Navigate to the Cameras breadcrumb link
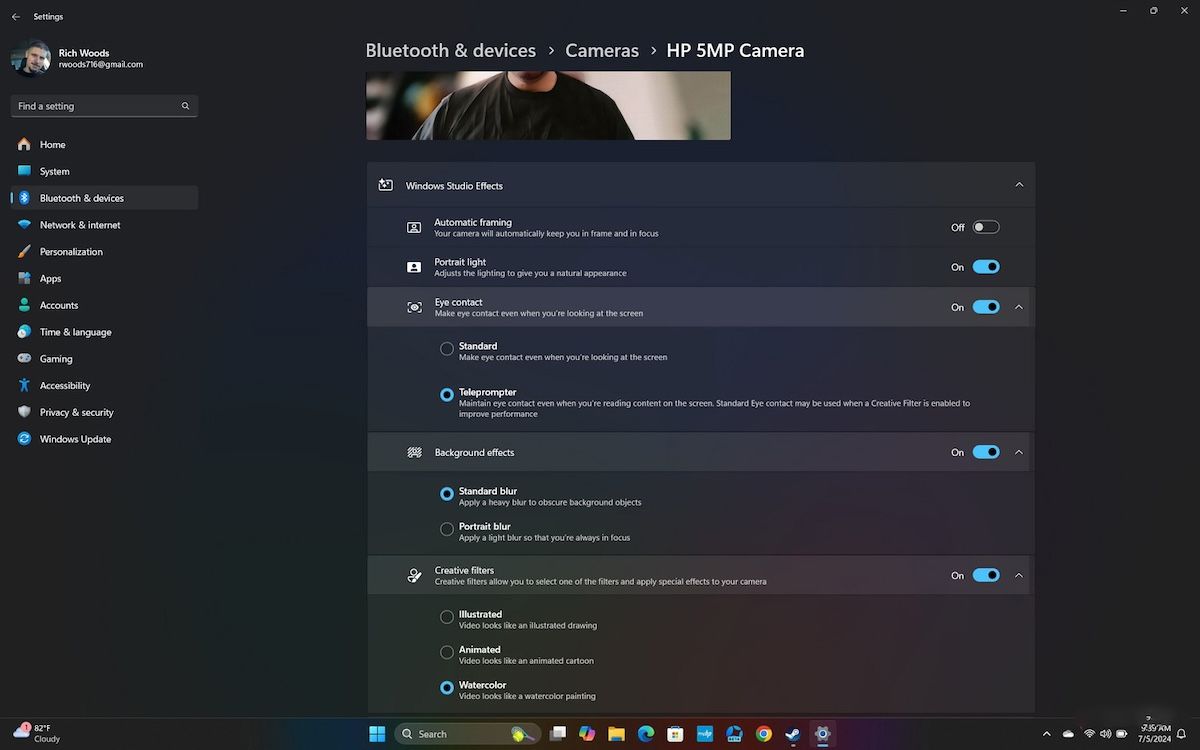This screenshot has width=1200, height=750. (602, 50)
